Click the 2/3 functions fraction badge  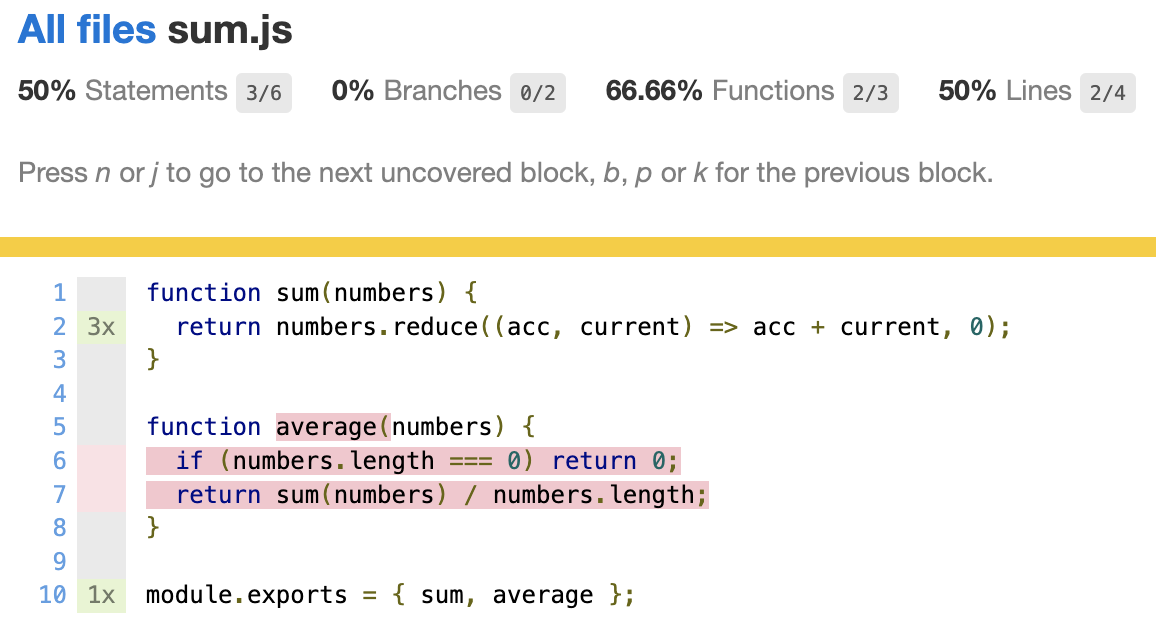pos(870,93)
